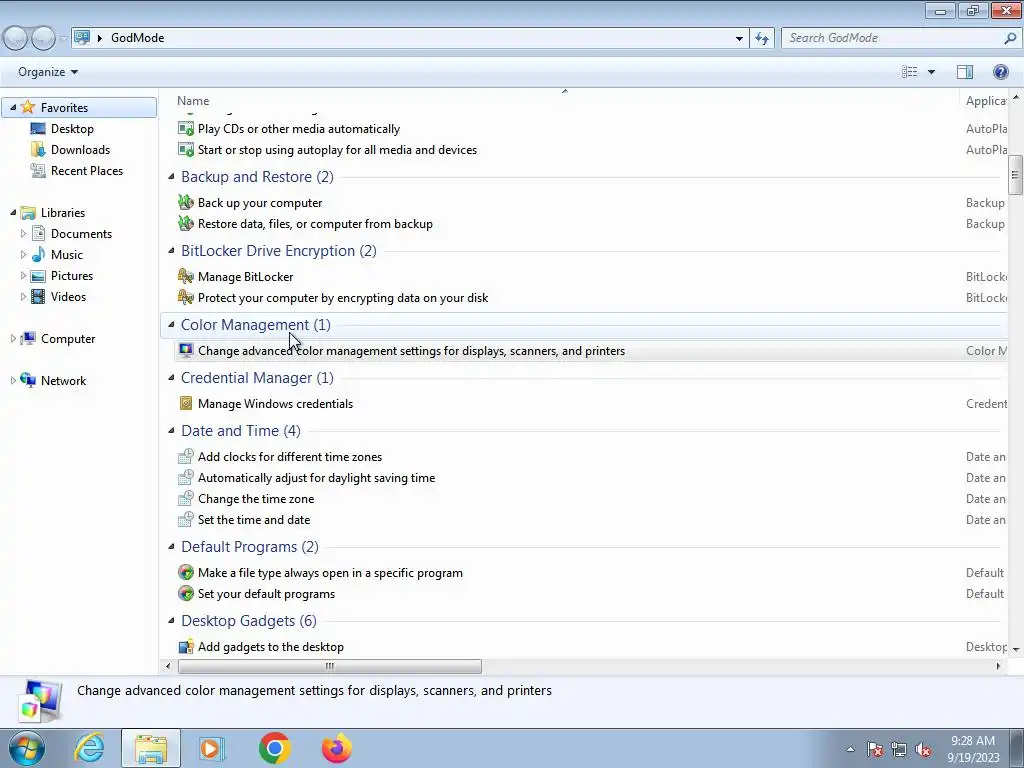
Task: Collapse the Date and Time group
Action: click(171, 430)
